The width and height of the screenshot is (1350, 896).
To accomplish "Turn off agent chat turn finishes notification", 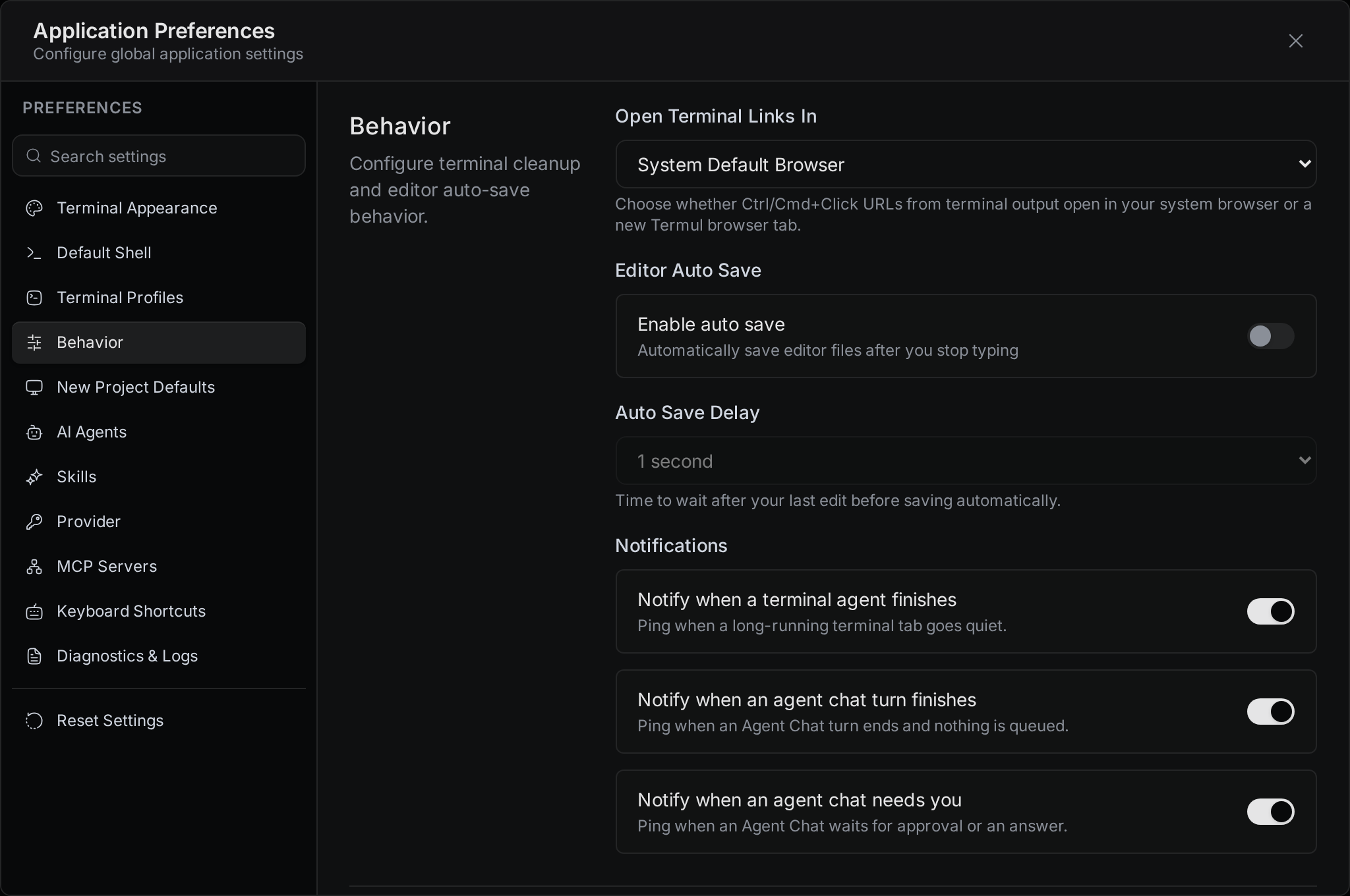I will [1270, 712].
